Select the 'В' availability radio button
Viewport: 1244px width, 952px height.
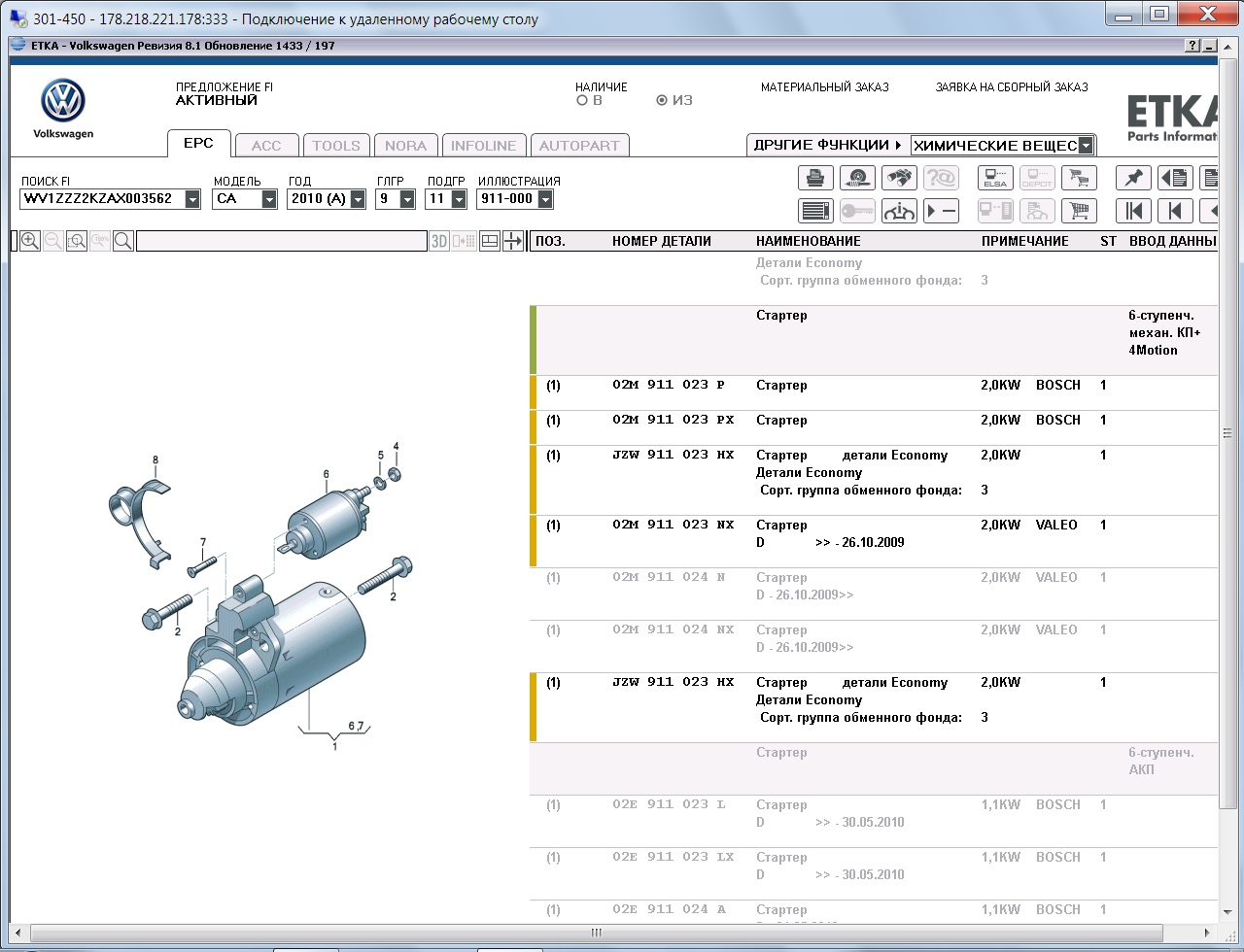coord(582,100)
